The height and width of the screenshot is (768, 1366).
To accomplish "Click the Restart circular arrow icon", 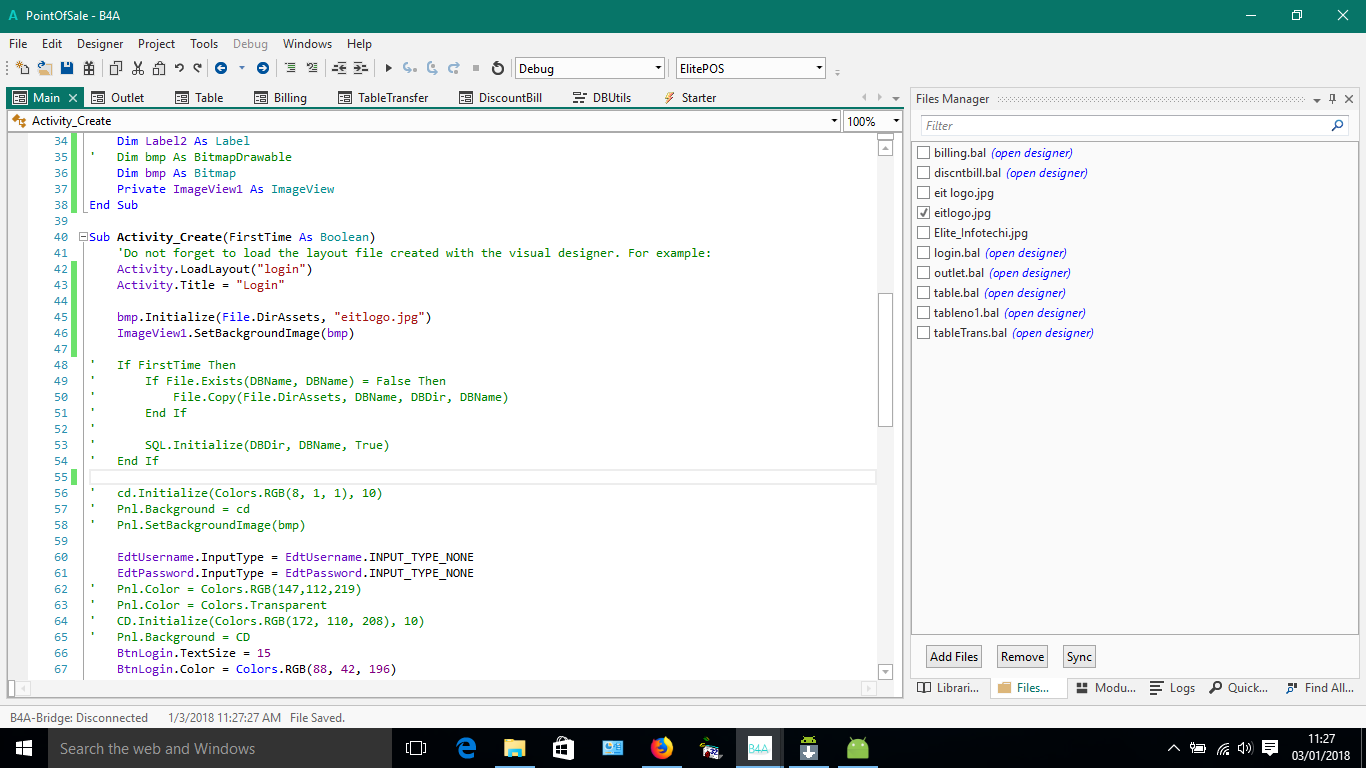I will 498,68.
